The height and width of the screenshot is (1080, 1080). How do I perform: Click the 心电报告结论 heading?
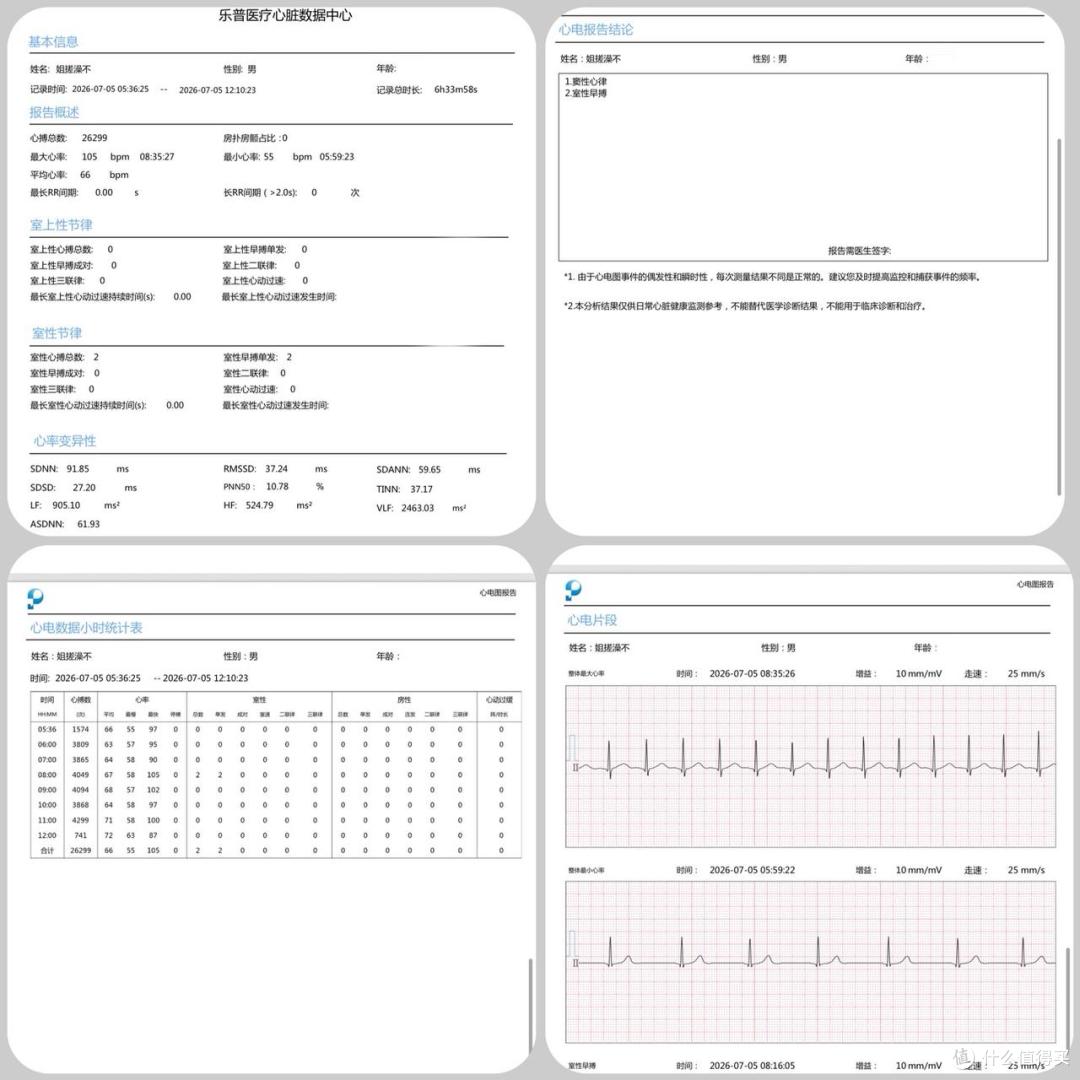point(596,30)
